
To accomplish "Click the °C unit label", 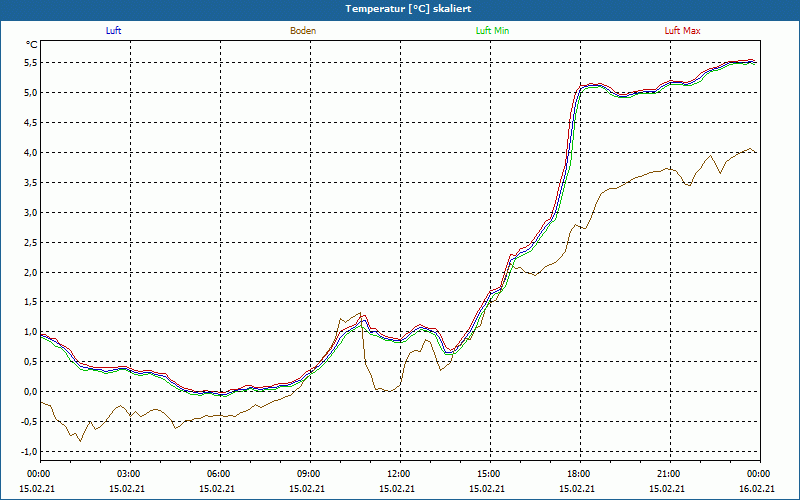I will click(x=32, y=45).
